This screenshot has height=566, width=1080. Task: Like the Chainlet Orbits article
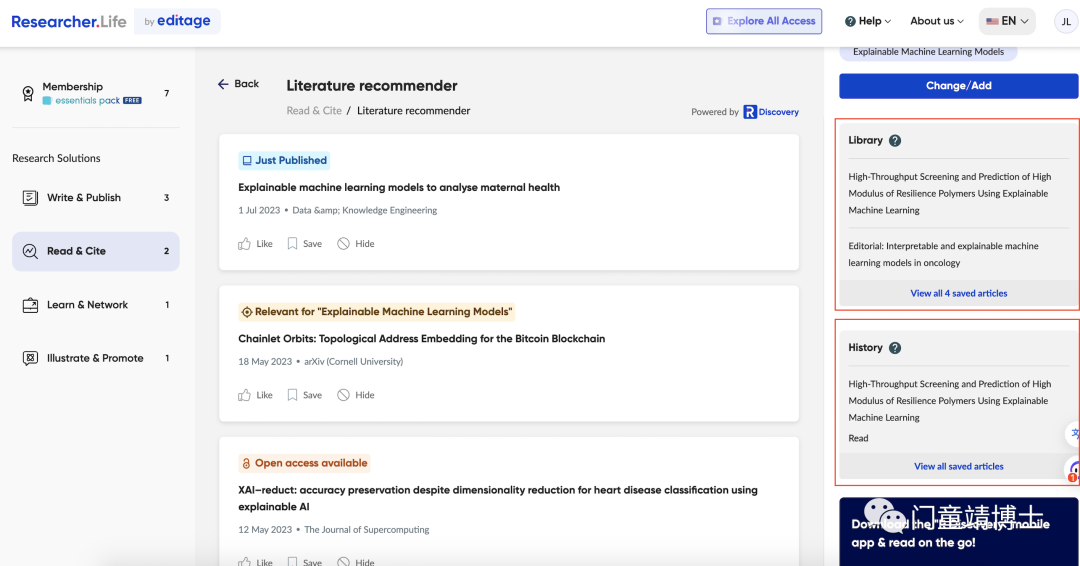256,395
